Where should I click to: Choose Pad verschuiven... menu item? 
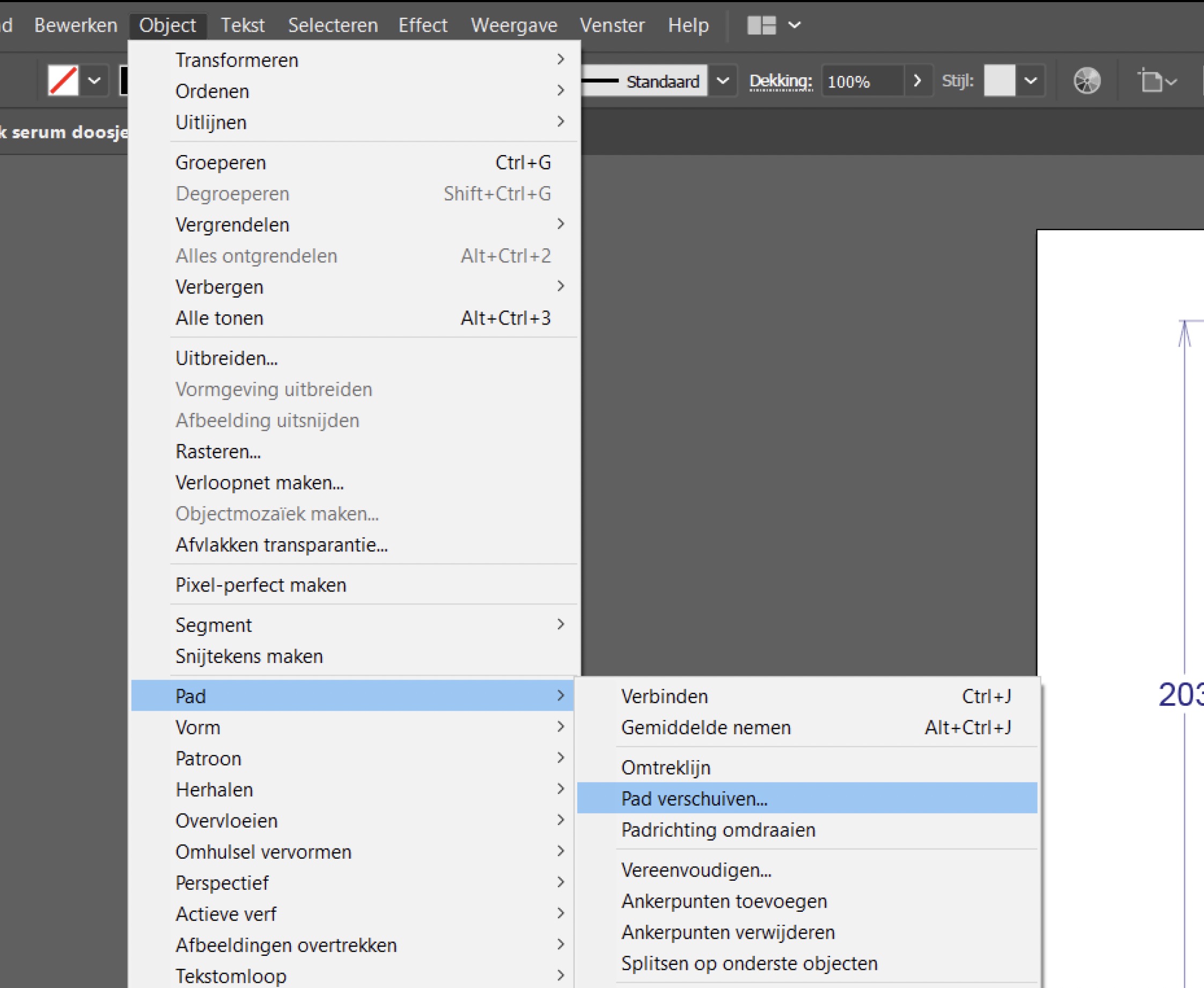click(x=807, y=798)
